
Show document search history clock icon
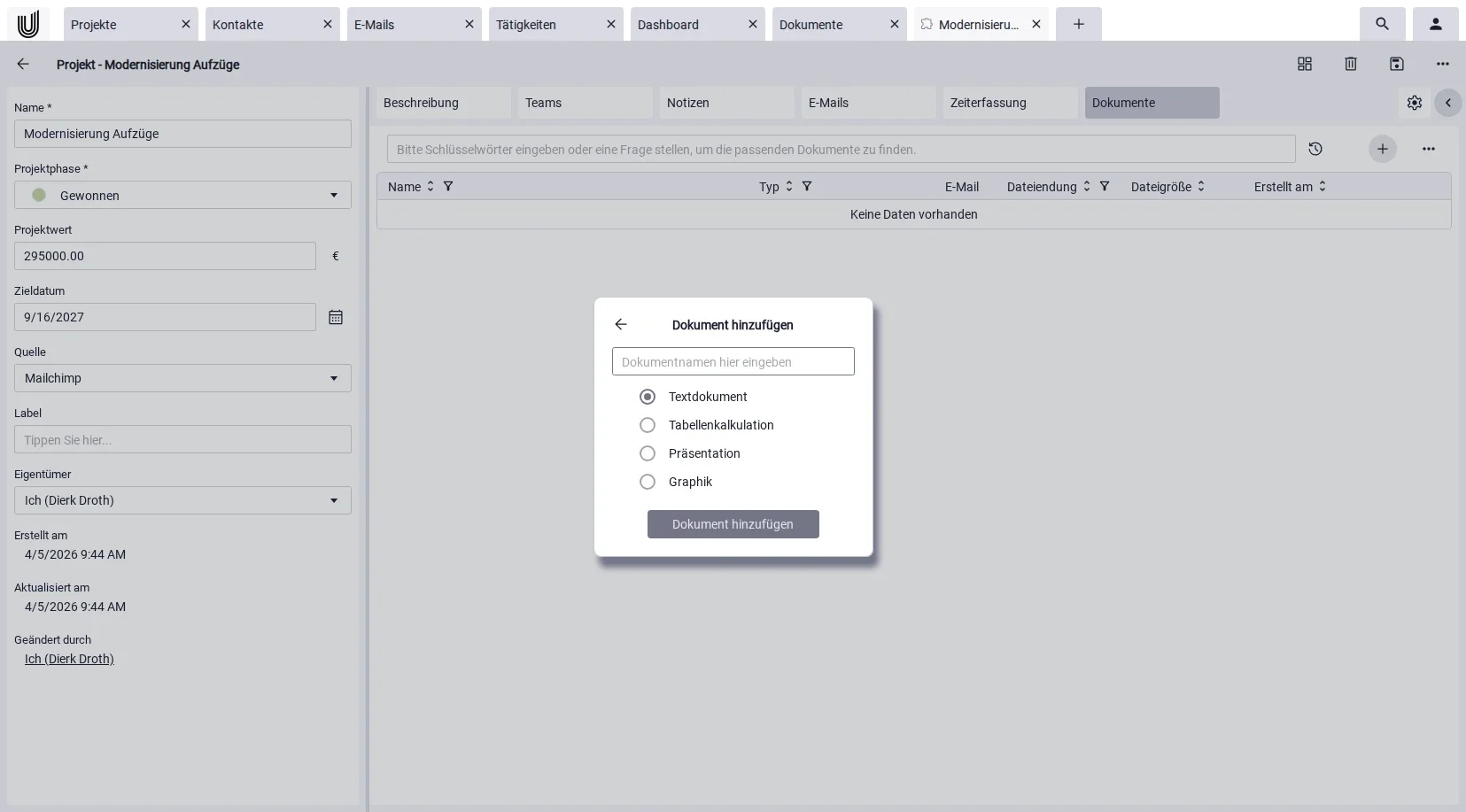point(1315,149)
